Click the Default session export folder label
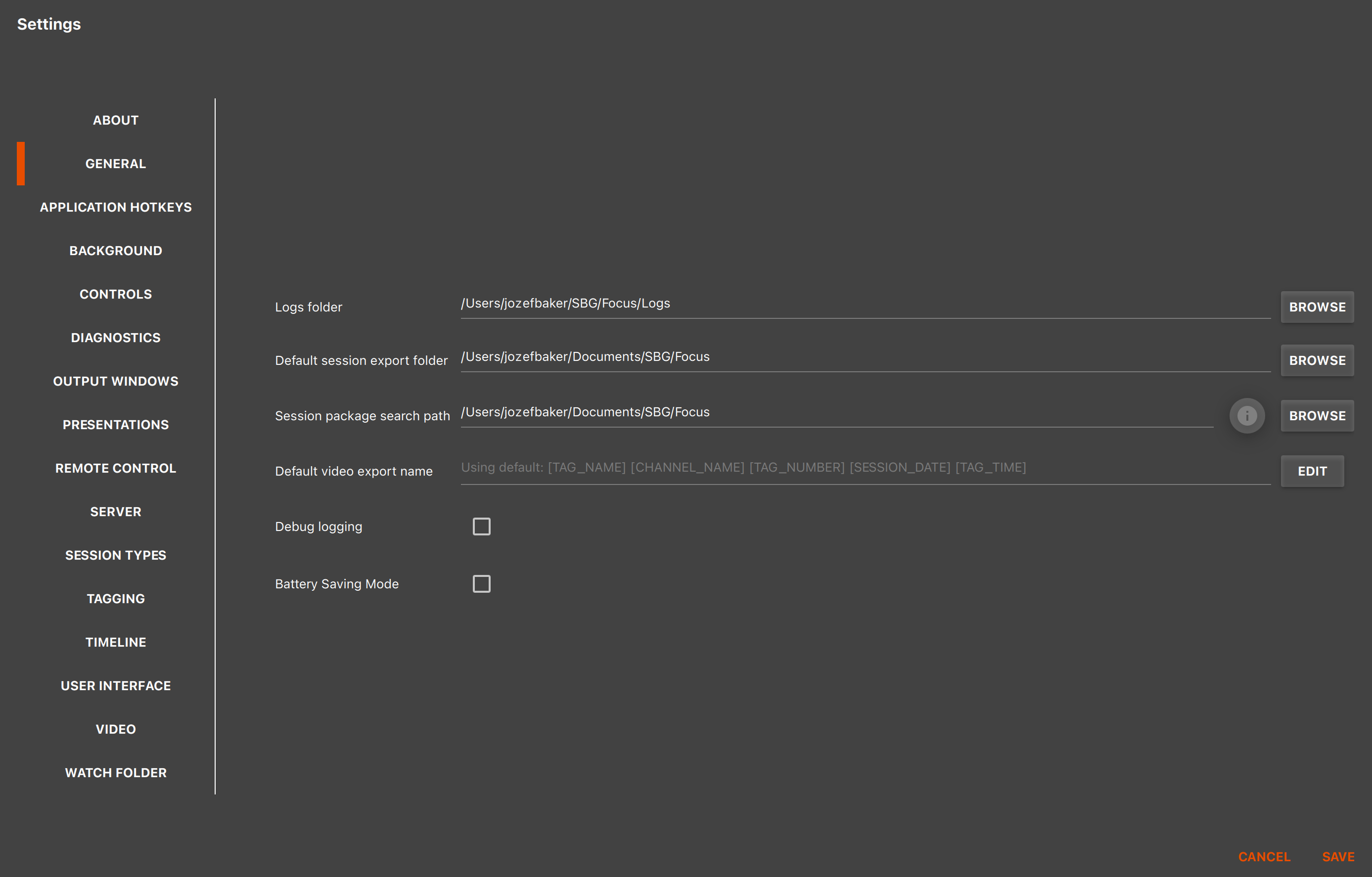This screenshot has width=1372, height=877. click(361, 360)
